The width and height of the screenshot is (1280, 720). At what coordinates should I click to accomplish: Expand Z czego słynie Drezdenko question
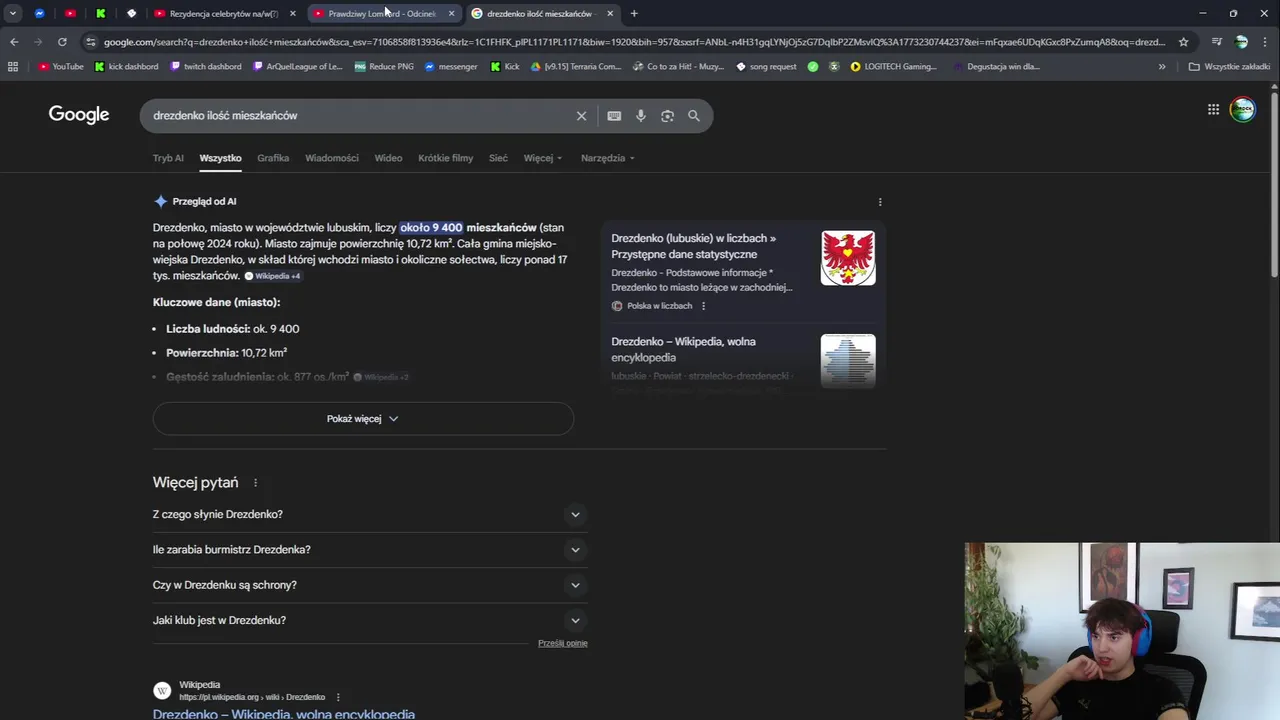[x=370, y=514]
